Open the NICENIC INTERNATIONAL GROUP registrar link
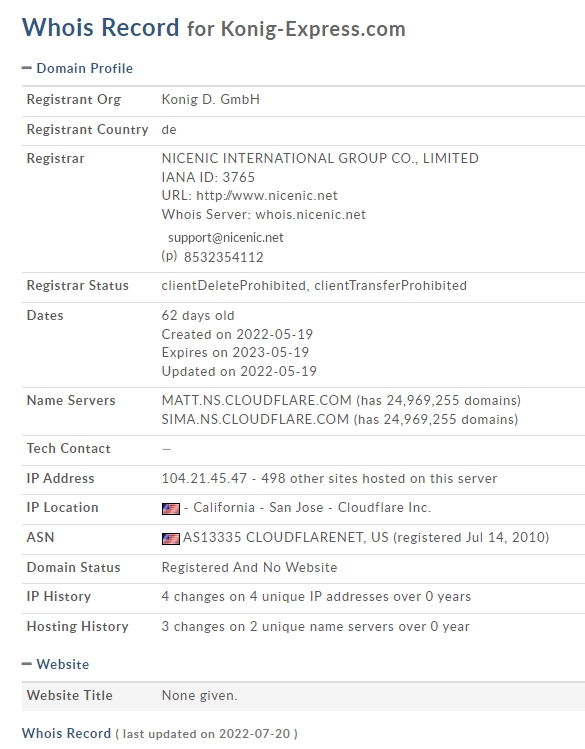585x749 pixels. tap(320, 158)
